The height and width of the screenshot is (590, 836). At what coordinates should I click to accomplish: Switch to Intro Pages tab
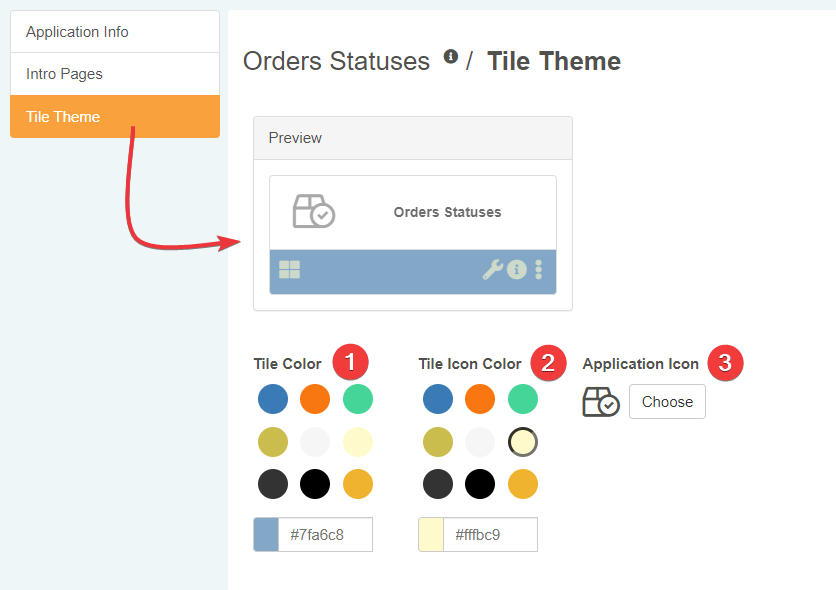tap(114, 74)
